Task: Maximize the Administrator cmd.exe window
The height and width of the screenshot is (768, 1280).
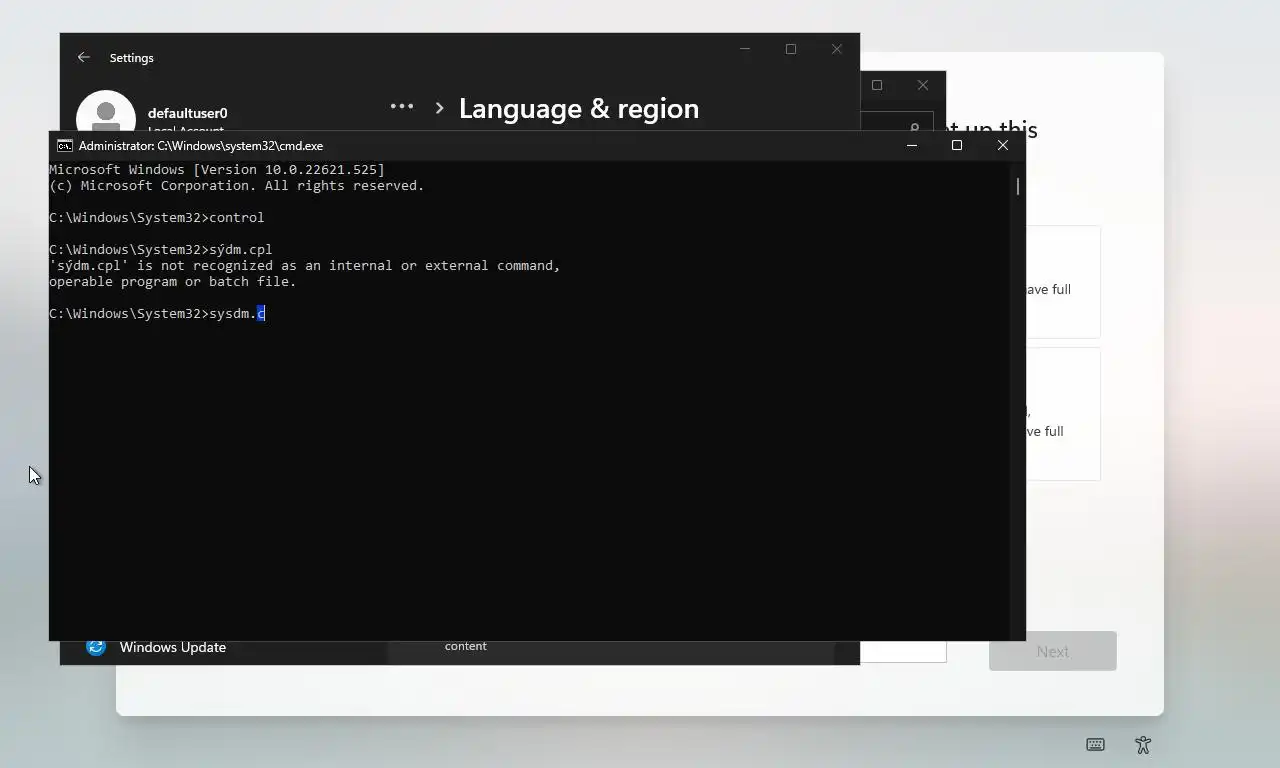Action: (957, 145)
